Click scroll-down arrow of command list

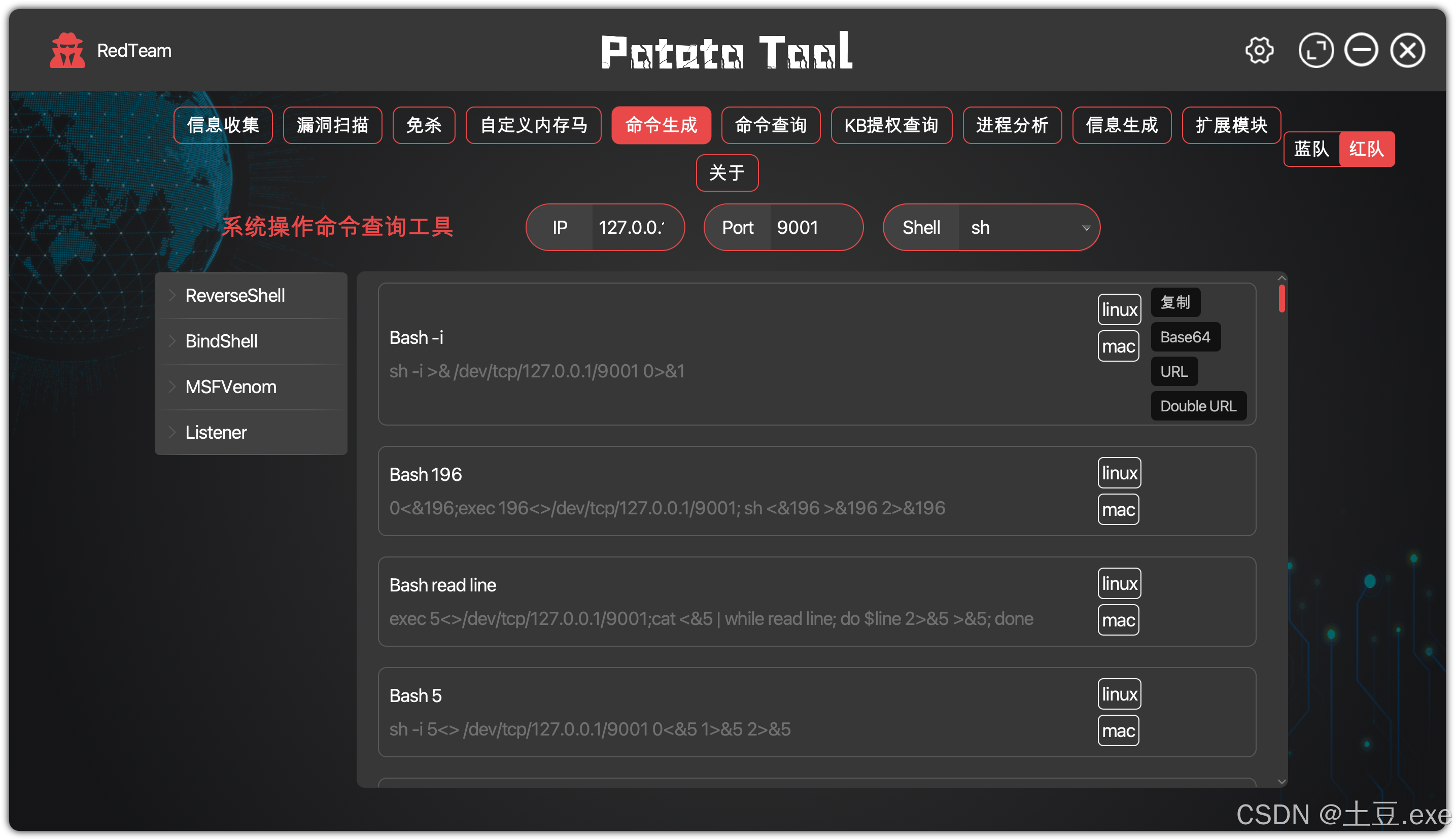(x=1281, y=782)
